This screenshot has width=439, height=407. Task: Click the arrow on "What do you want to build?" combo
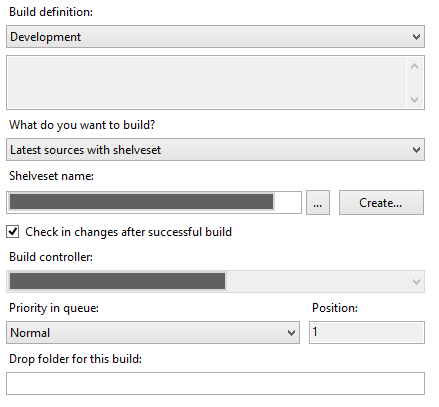point(416,150)
